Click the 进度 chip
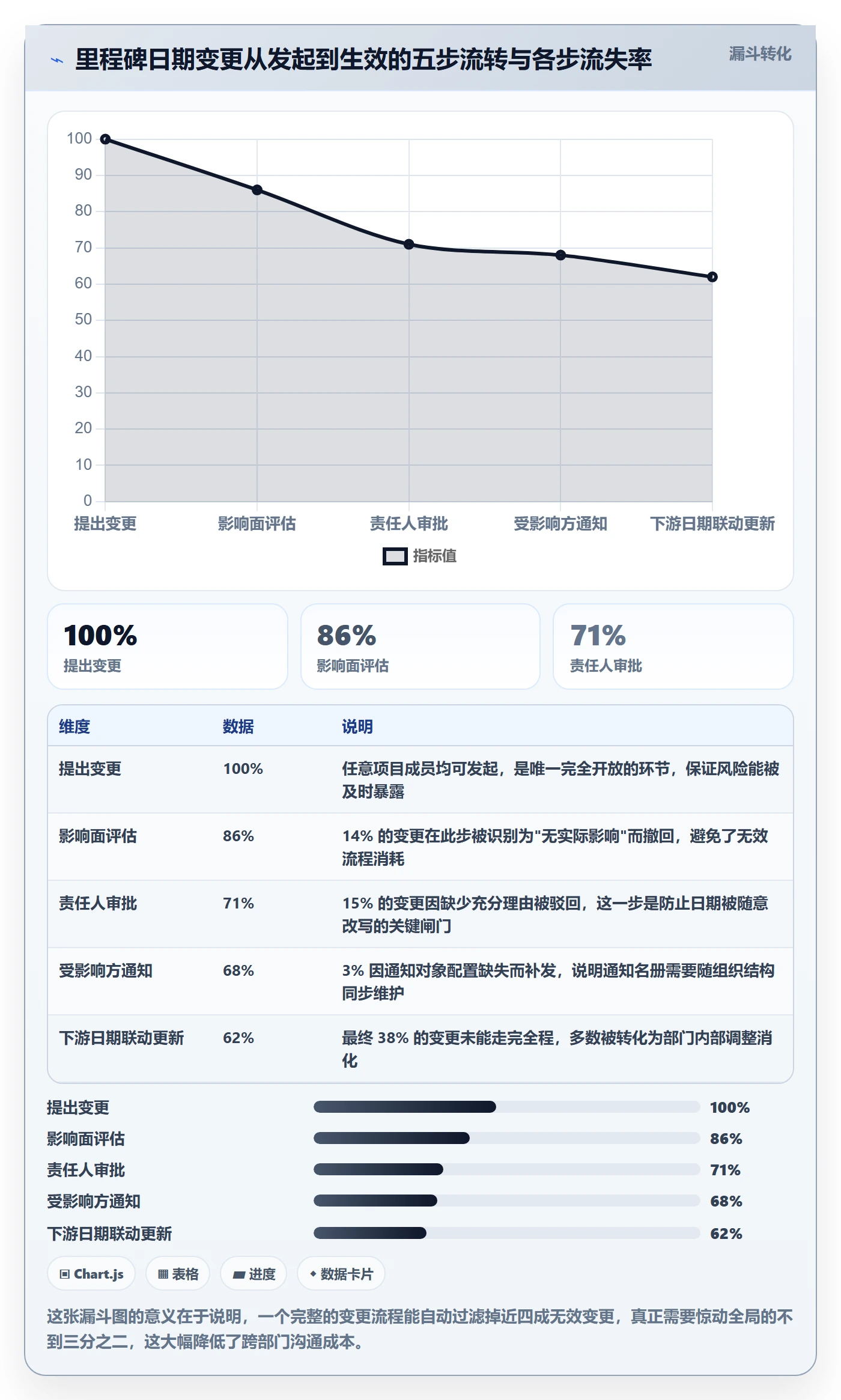 254,1274
